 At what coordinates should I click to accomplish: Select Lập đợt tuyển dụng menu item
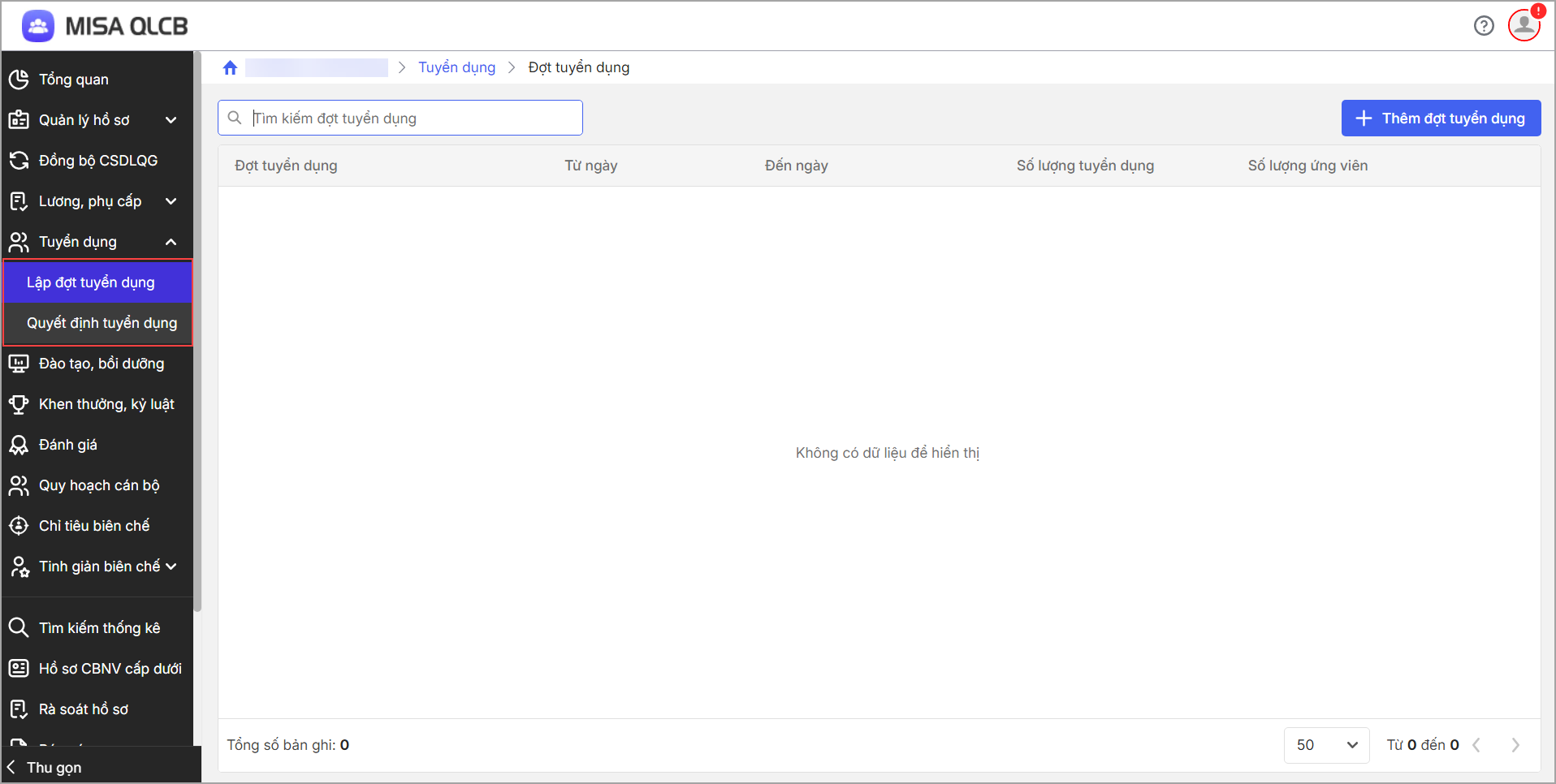pos(90,282)
